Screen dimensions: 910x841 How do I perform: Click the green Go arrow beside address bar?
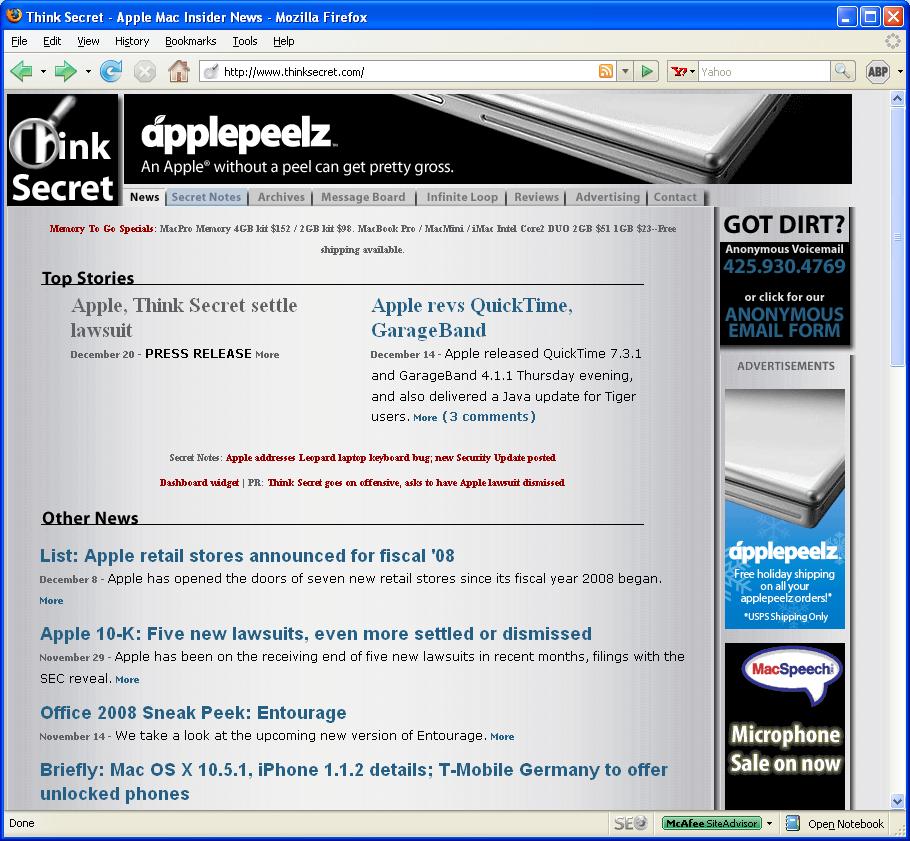[x=647, y=71]
